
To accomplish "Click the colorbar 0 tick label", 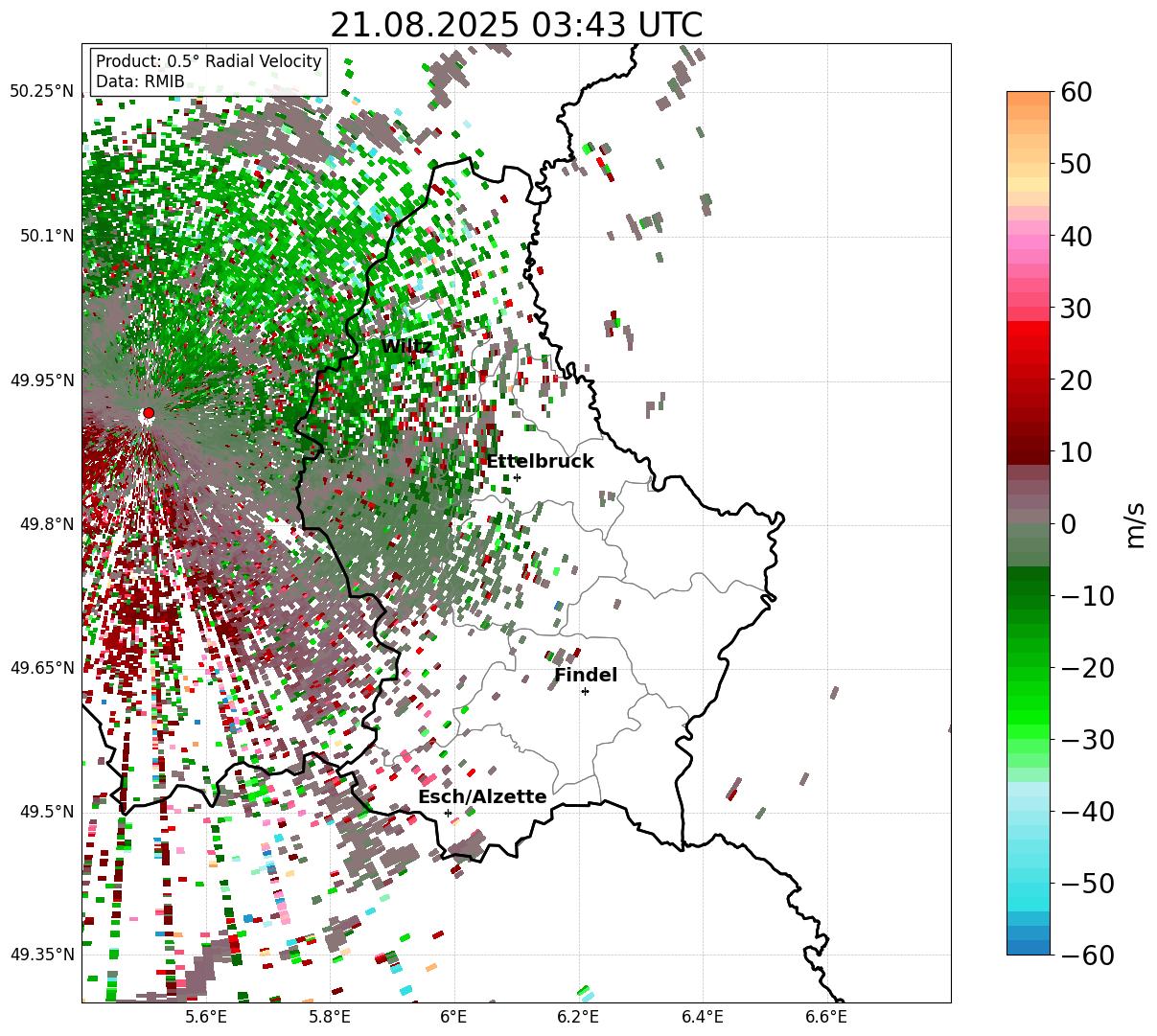I will tap(1069, 524).
